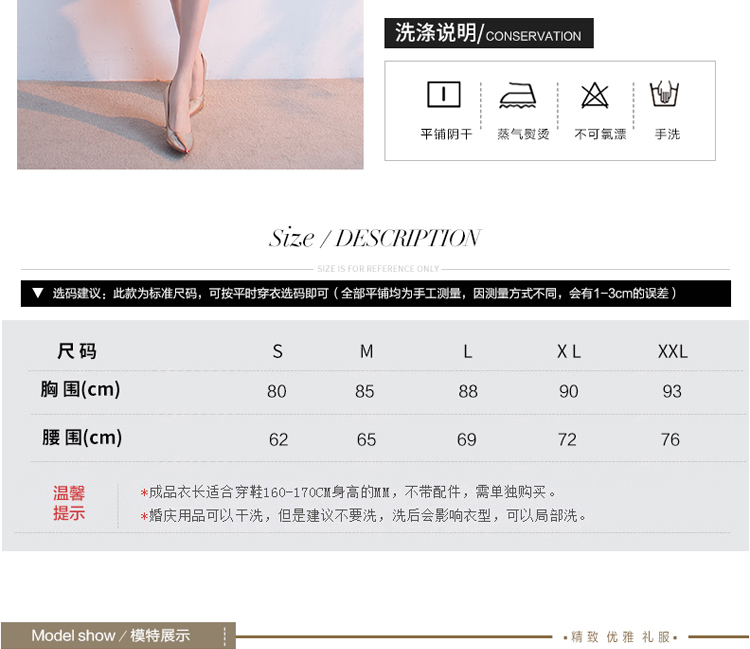Click the high heels product photo
Image resolution: width=750 pixels, height=649 pixels.
pos(190,84)
